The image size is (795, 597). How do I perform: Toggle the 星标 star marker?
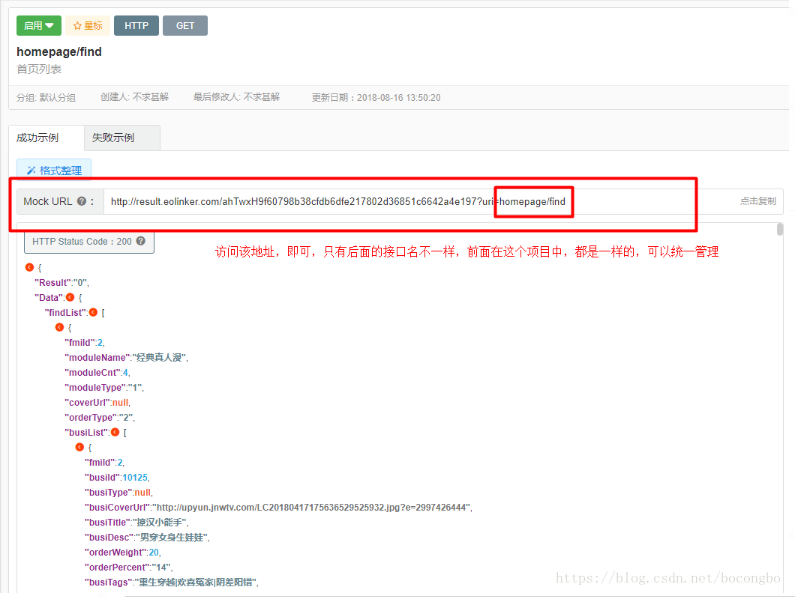click(x=88, y=25)
